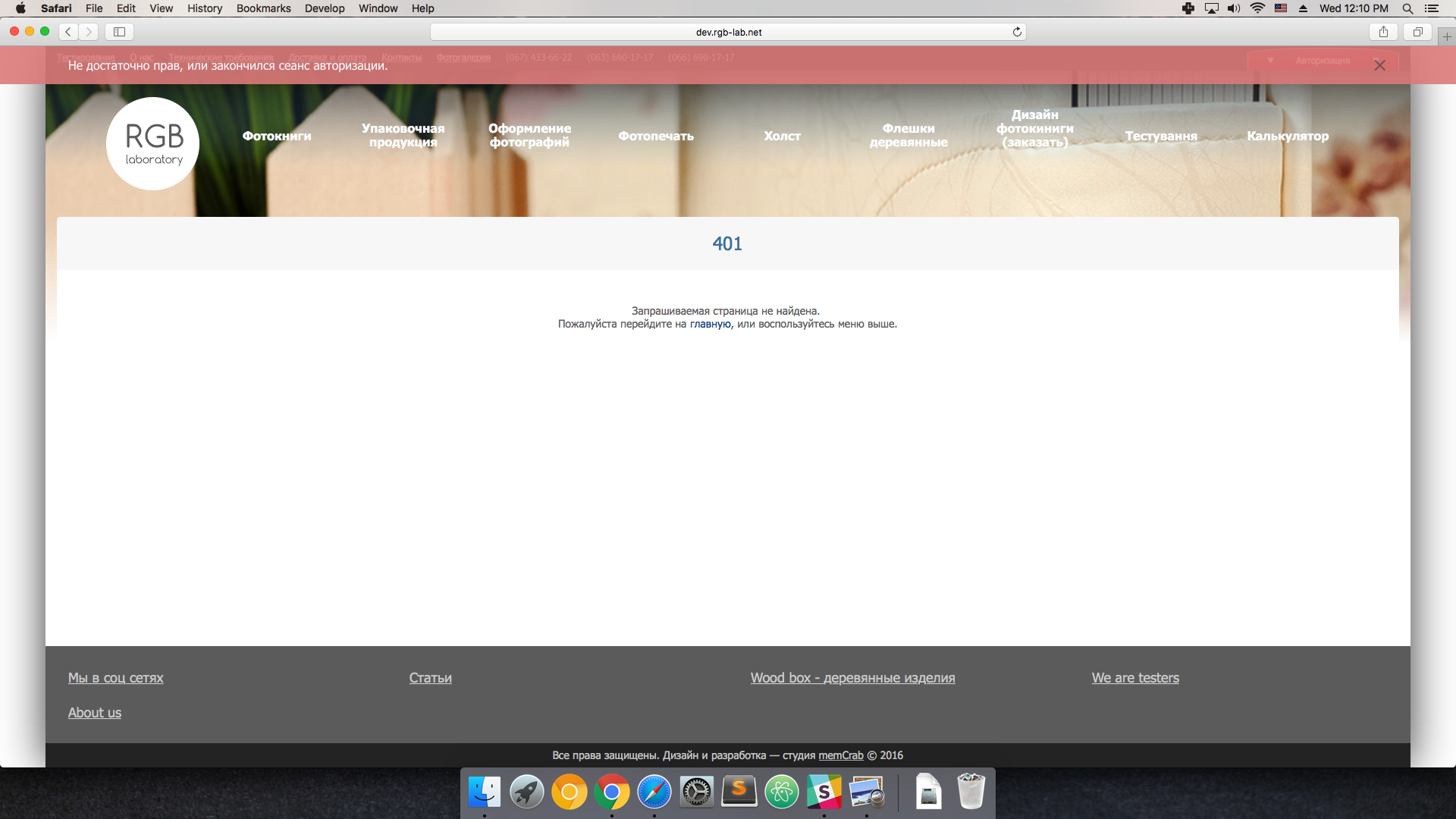Go back with the back arrow
The image size is (1456, 819).
(x=68, y=32)
